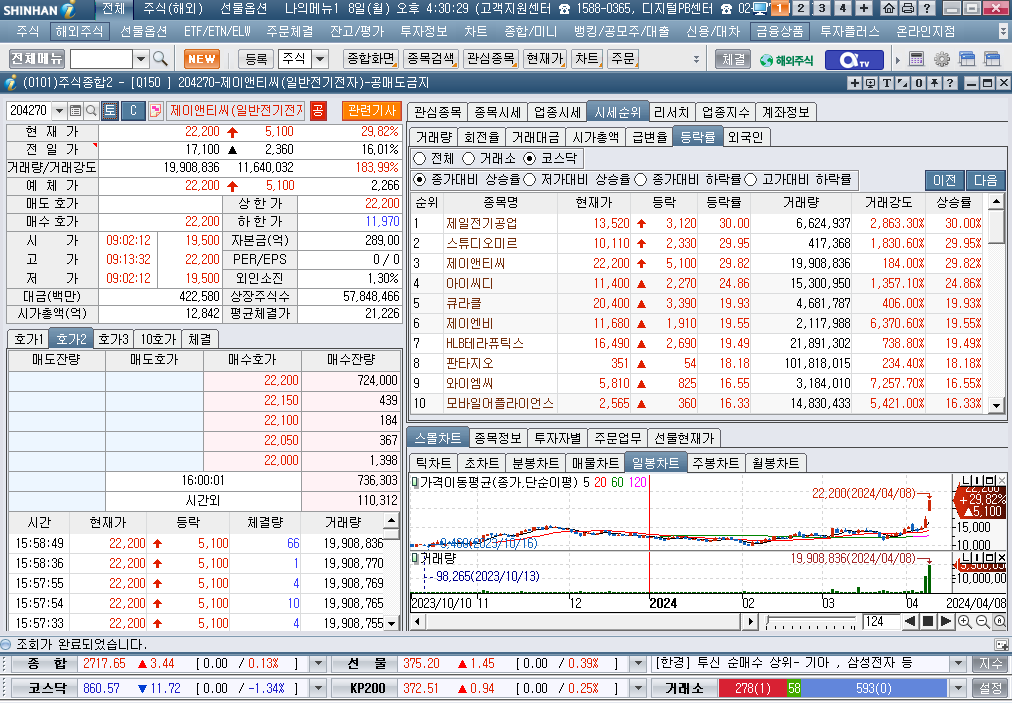Screen dimensions: 1012x703
Task: Expand the news headline dropdown
Action: click(958, 664)
